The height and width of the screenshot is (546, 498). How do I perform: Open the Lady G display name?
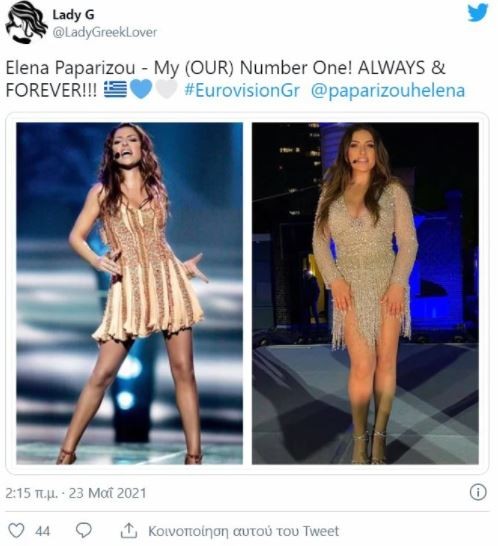(73, 15)
